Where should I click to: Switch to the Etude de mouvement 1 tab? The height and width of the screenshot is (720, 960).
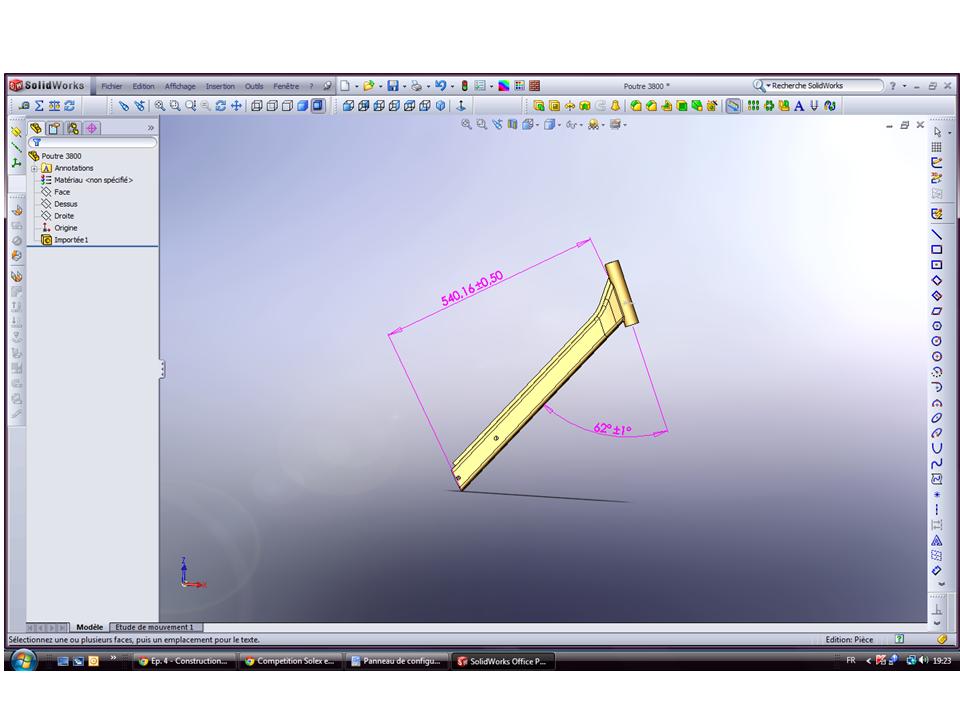click(x=153, y=627)
